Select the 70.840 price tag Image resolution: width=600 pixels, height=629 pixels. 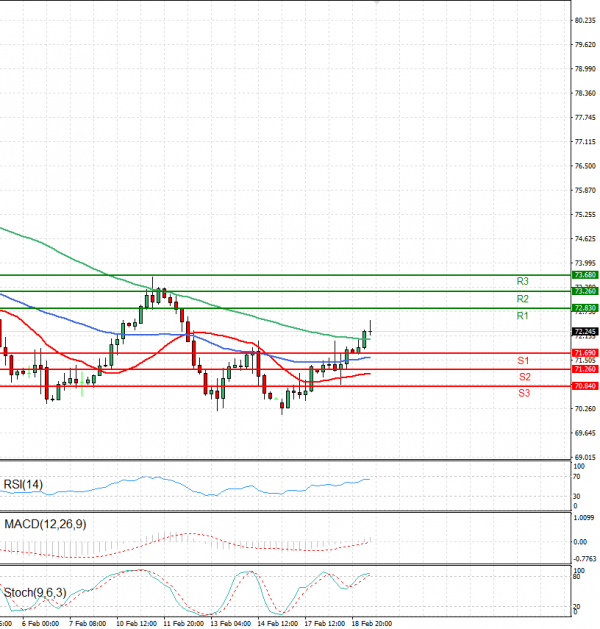coord(585,386)
